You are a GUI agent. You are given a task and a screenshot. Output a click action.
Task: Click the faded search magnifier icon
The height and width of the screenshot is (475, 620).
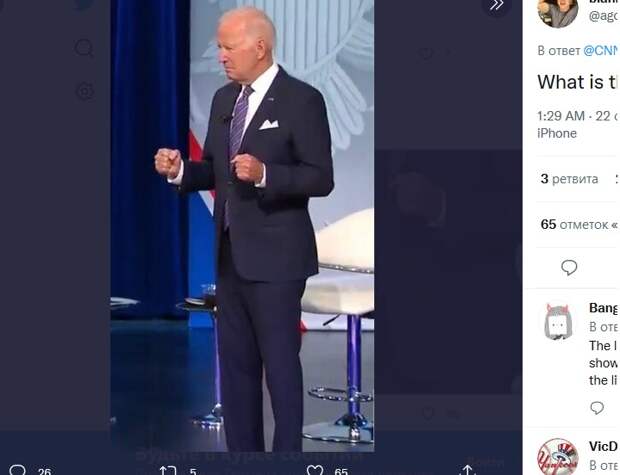tap(84, 48)
